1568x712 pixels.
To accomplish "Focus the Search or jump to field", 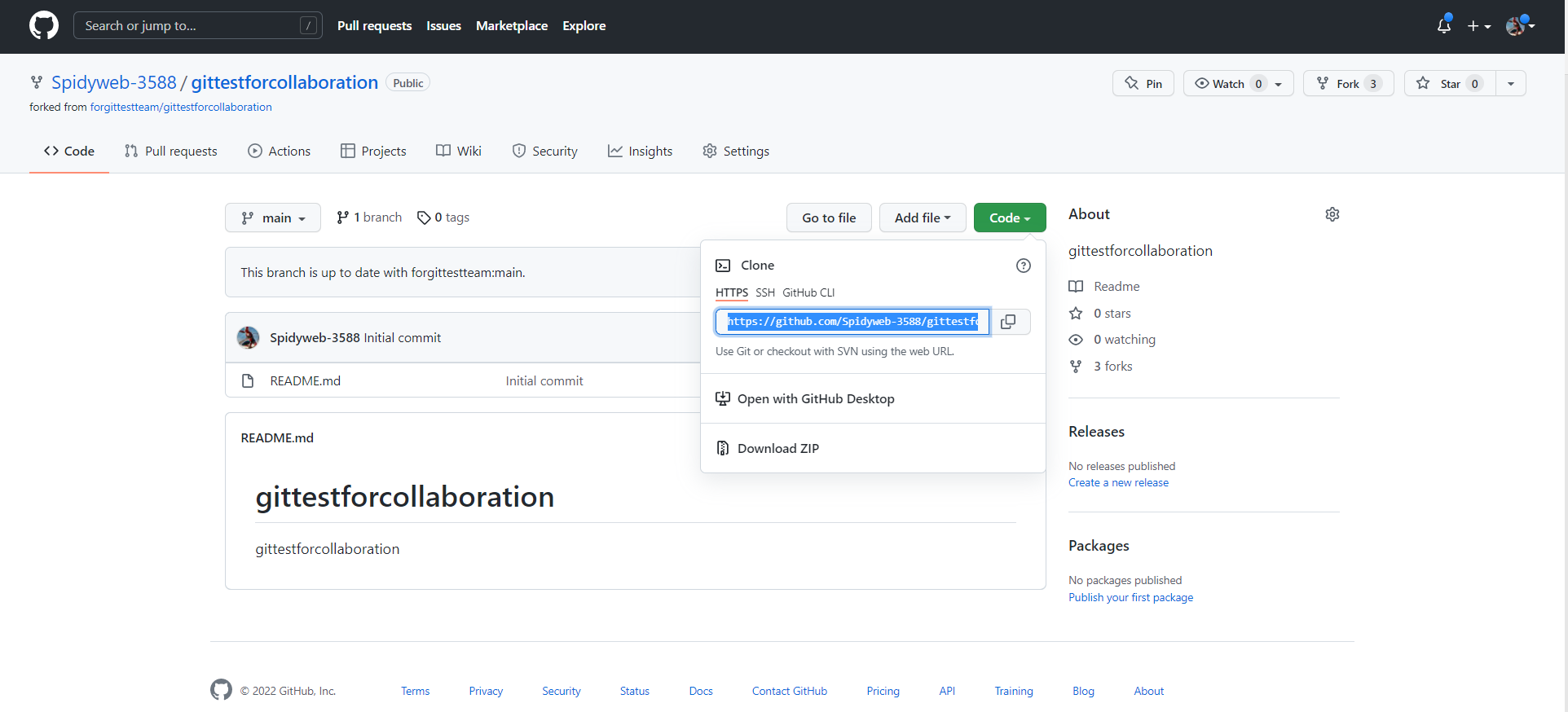I will tap(198, 25).
